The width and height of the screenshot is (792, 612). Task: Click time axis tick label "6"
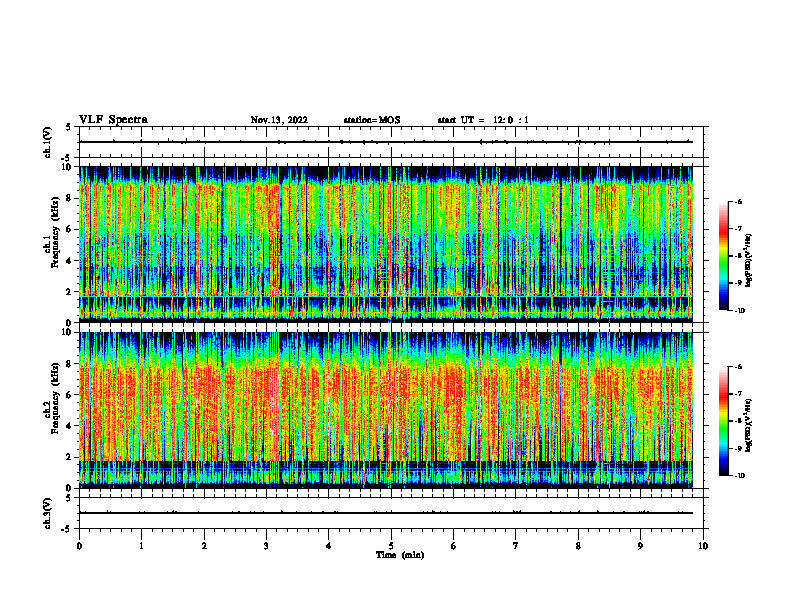click(x=454, y=546)
